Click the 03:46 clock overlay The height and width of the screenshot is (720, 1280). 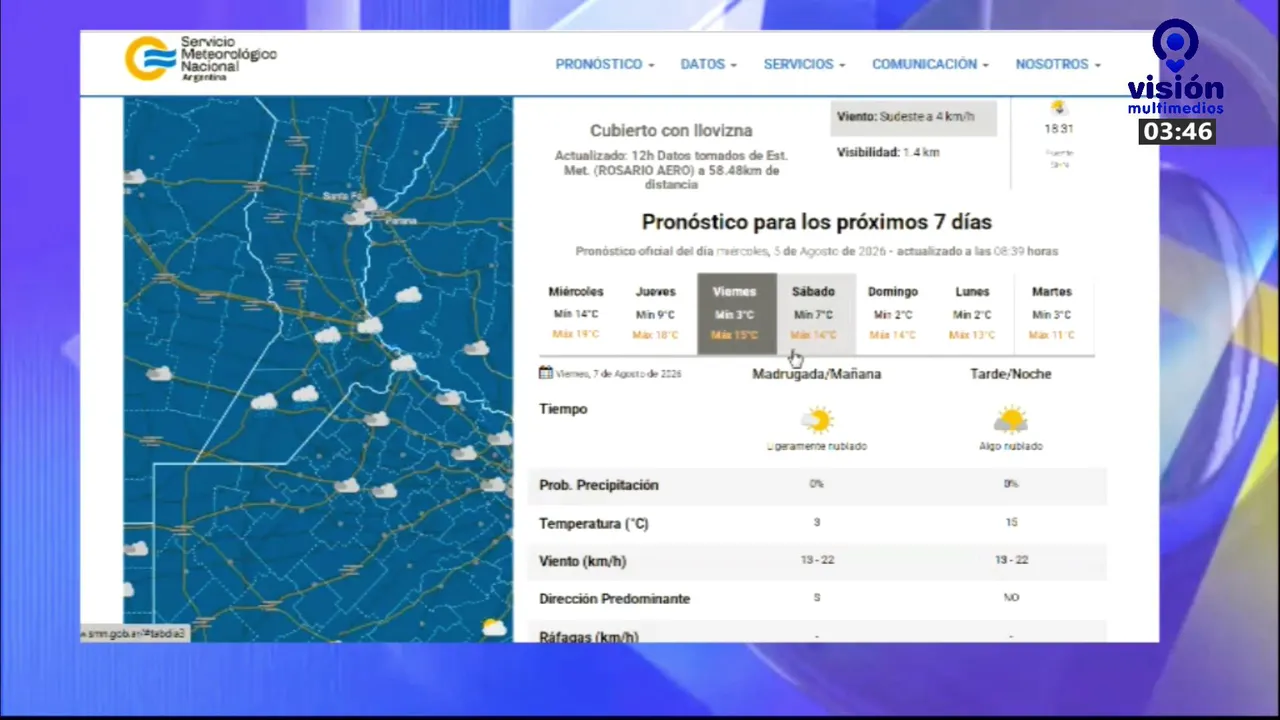point(1177,131)
